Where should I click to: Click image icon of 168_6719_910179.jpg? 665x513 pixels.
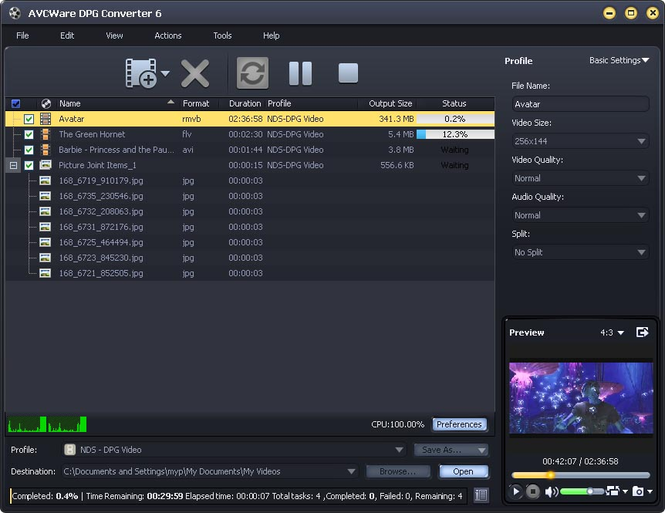pyautogui.click(x=45, y=181)
